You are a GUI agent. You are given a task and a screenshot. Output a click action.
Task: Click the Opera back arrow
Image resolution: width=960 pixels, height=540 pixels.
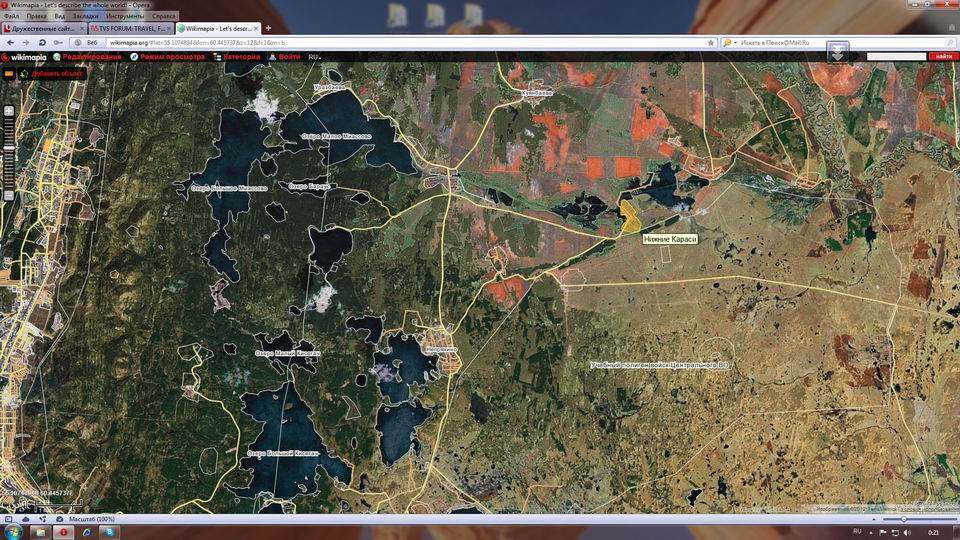(x=9, y=43)
